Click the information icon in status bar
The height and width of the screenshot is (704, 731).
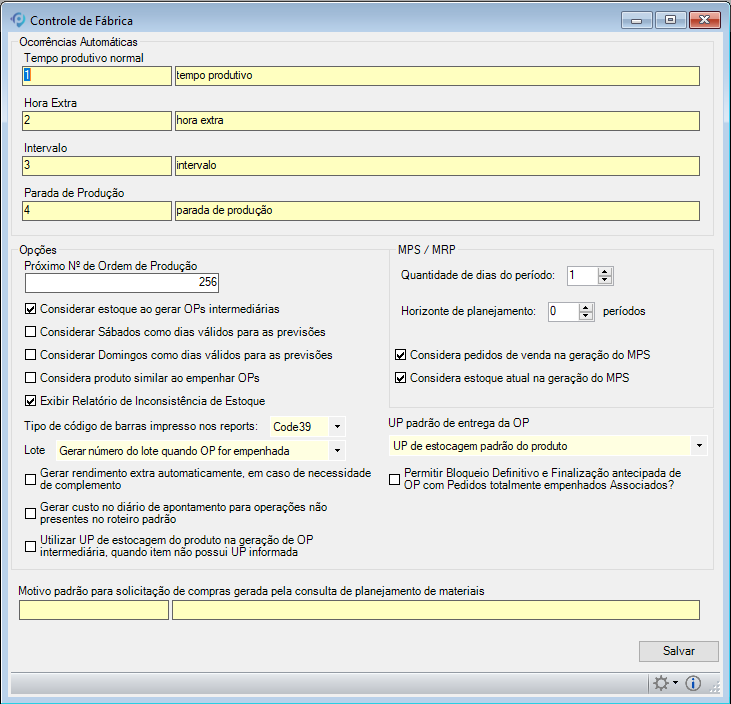[x=693, y=683]
